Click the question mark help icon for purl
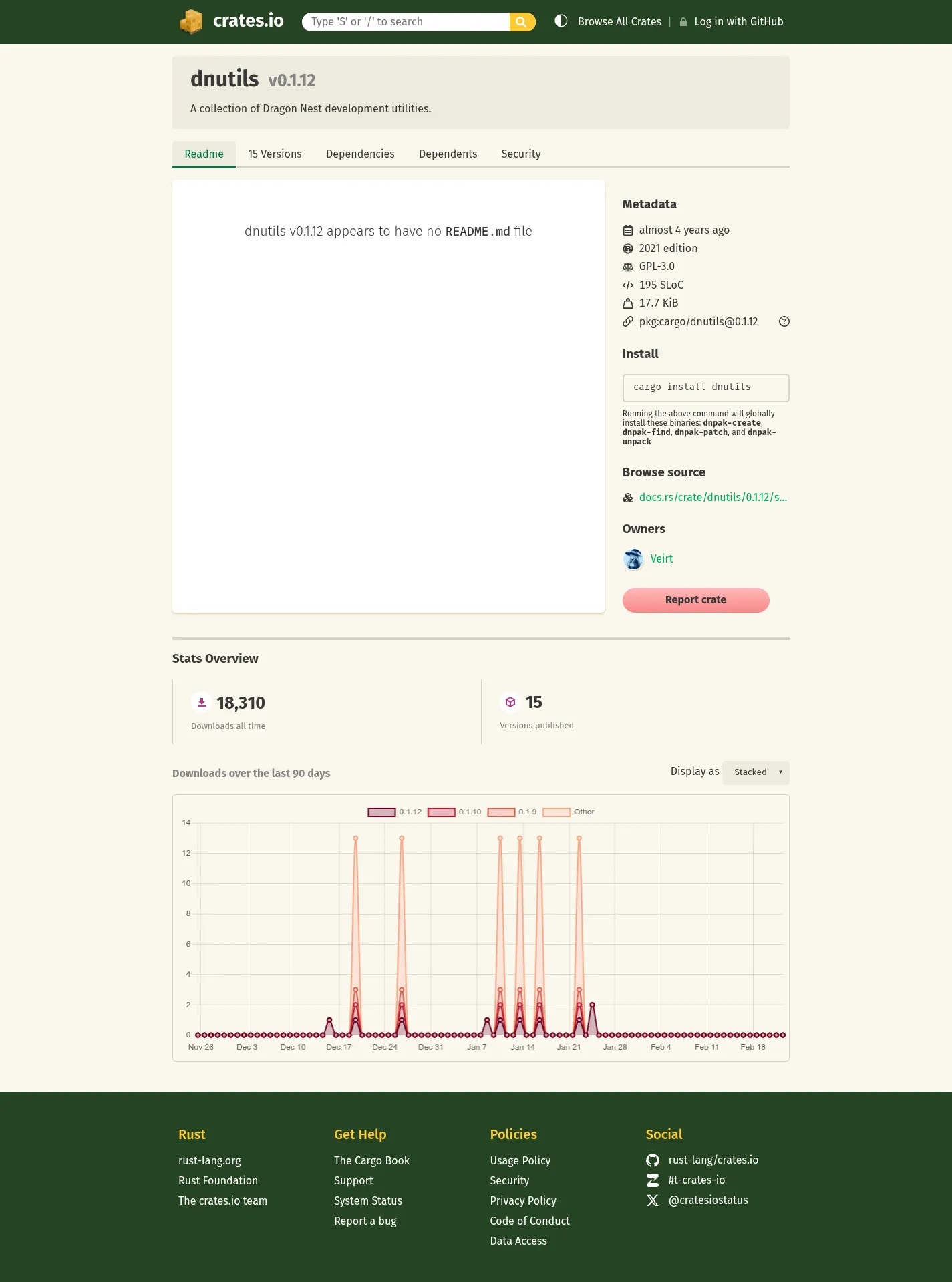 (x=784, y=321)
